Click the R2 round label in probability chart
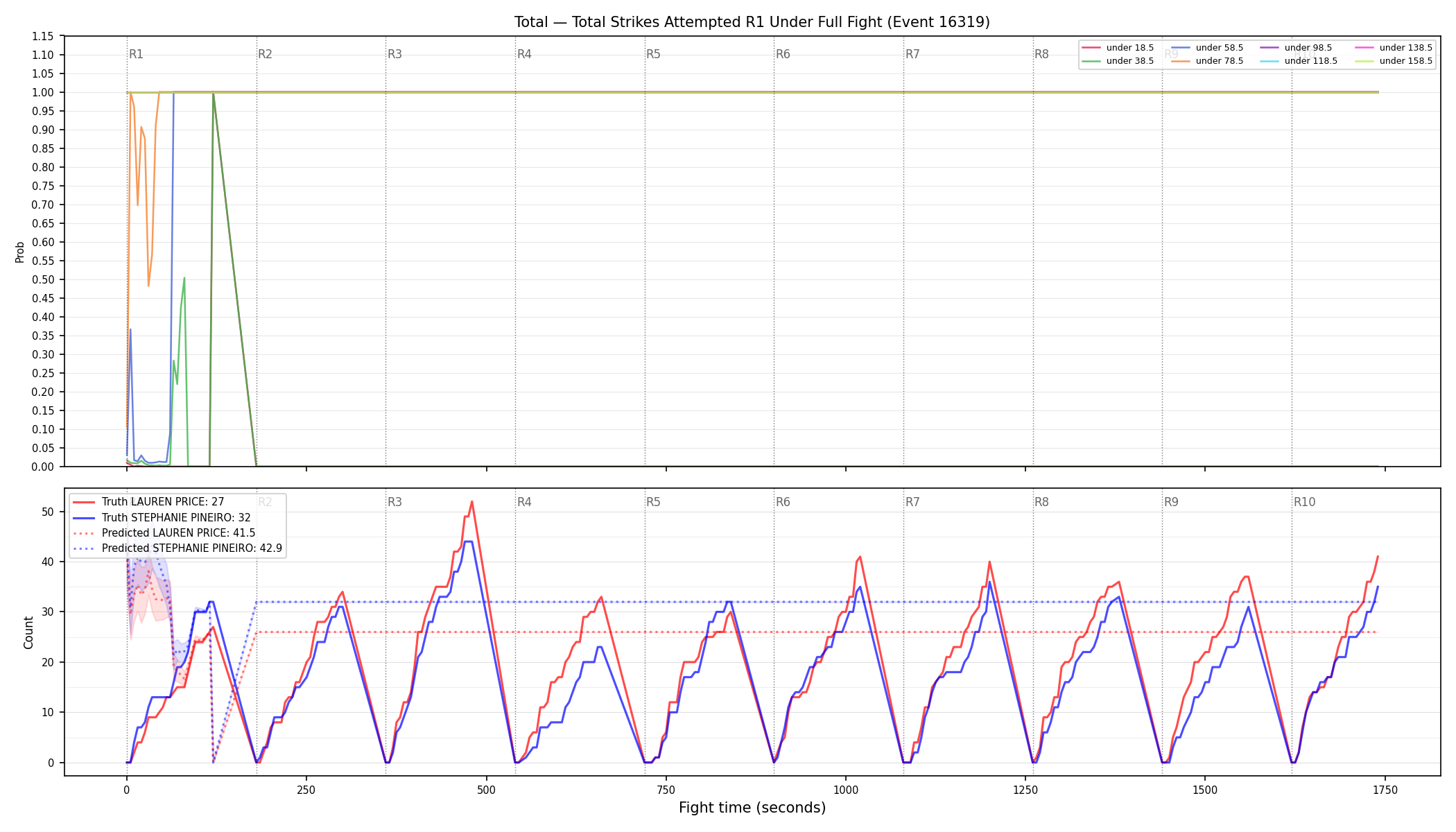 click(x=265, y=54)
